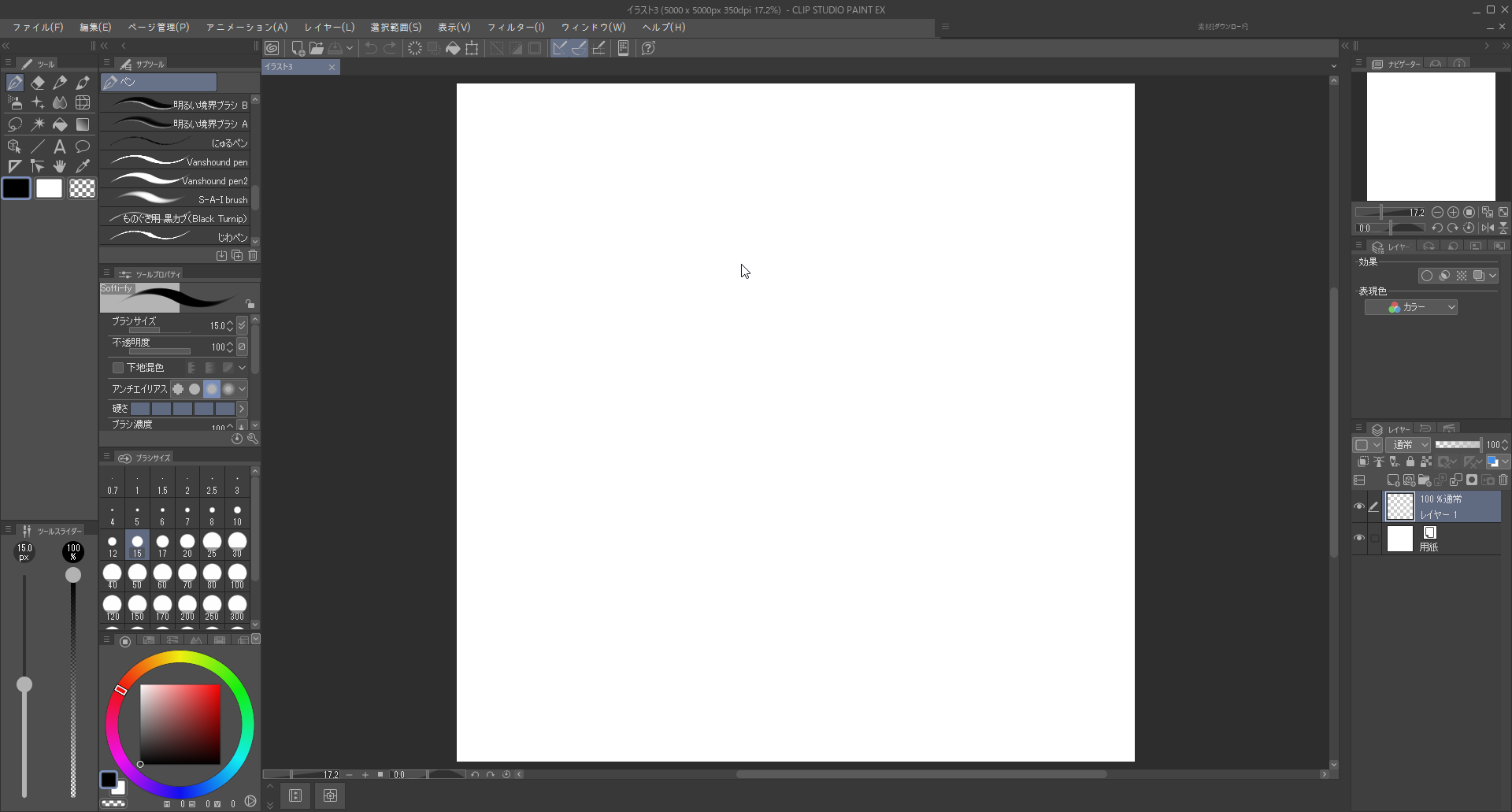Select the Eyedropper tool
Screen dimensions: 1512x812
pos(83,166)
